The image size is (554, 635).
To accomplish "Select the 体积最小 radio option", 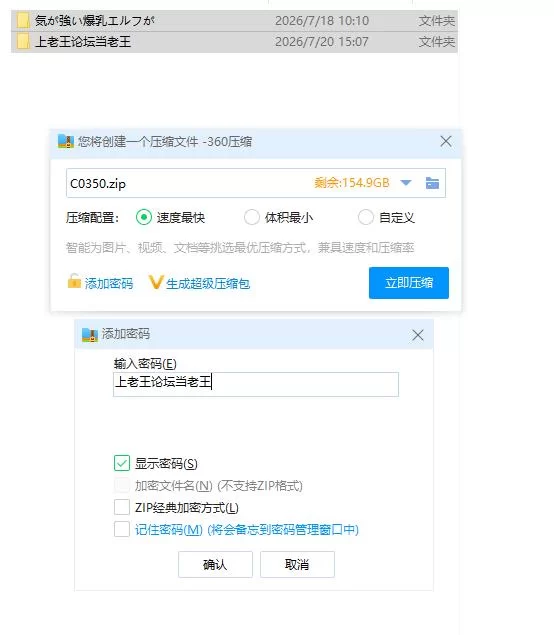I will tap(251, 217).
